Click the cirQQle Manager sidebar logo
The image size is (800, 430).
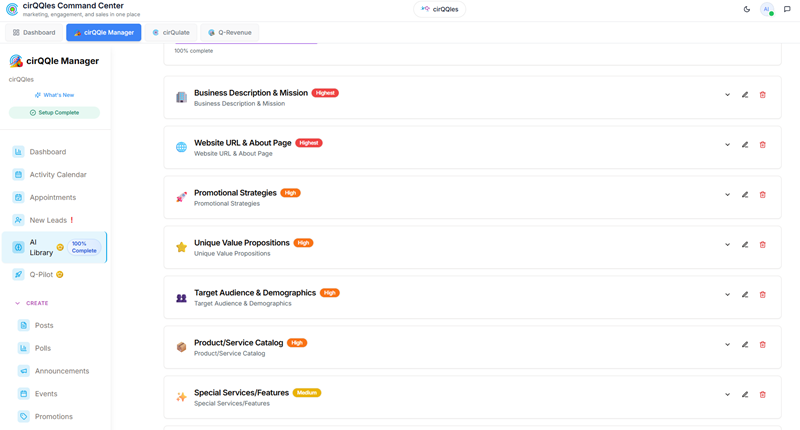16,61
